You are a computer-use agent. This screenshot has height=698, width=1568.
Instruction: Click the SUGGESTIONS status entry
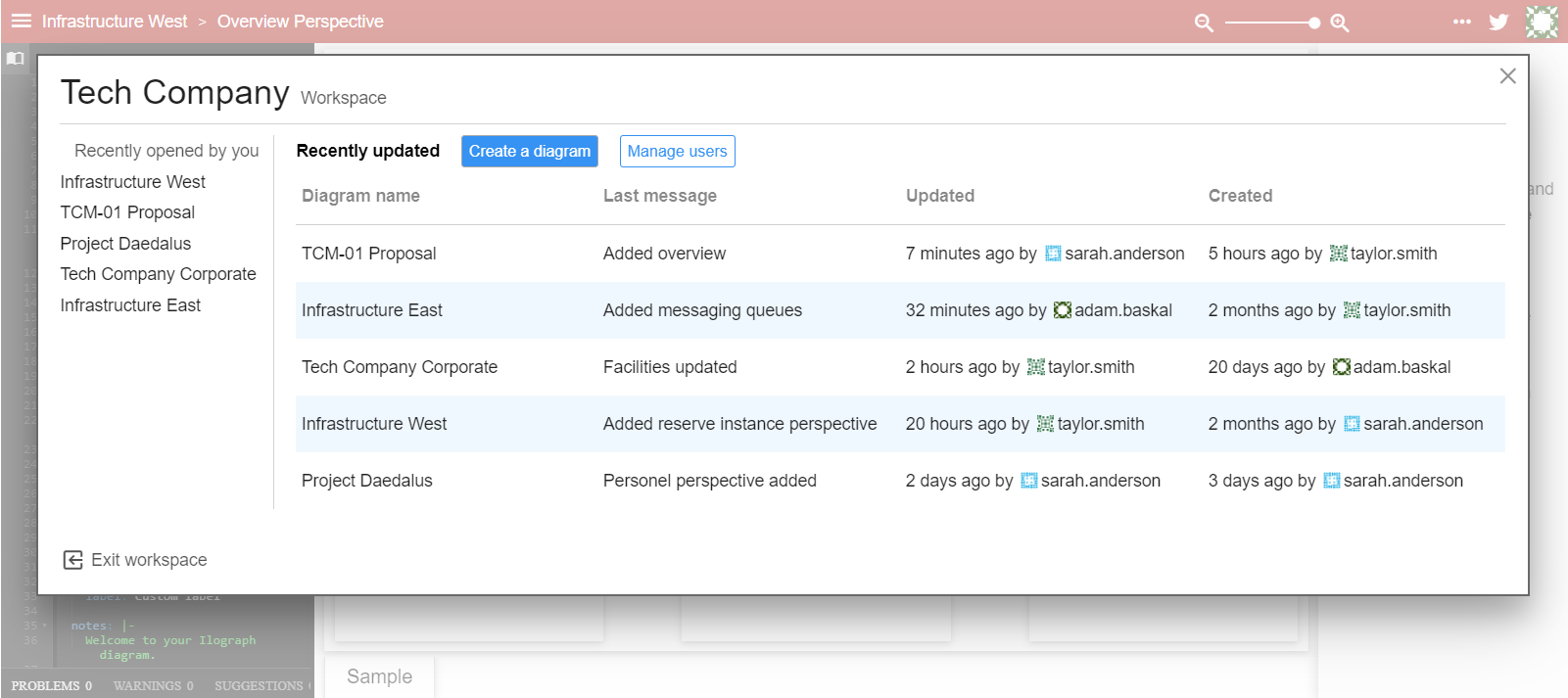click(x=261, y=685)
